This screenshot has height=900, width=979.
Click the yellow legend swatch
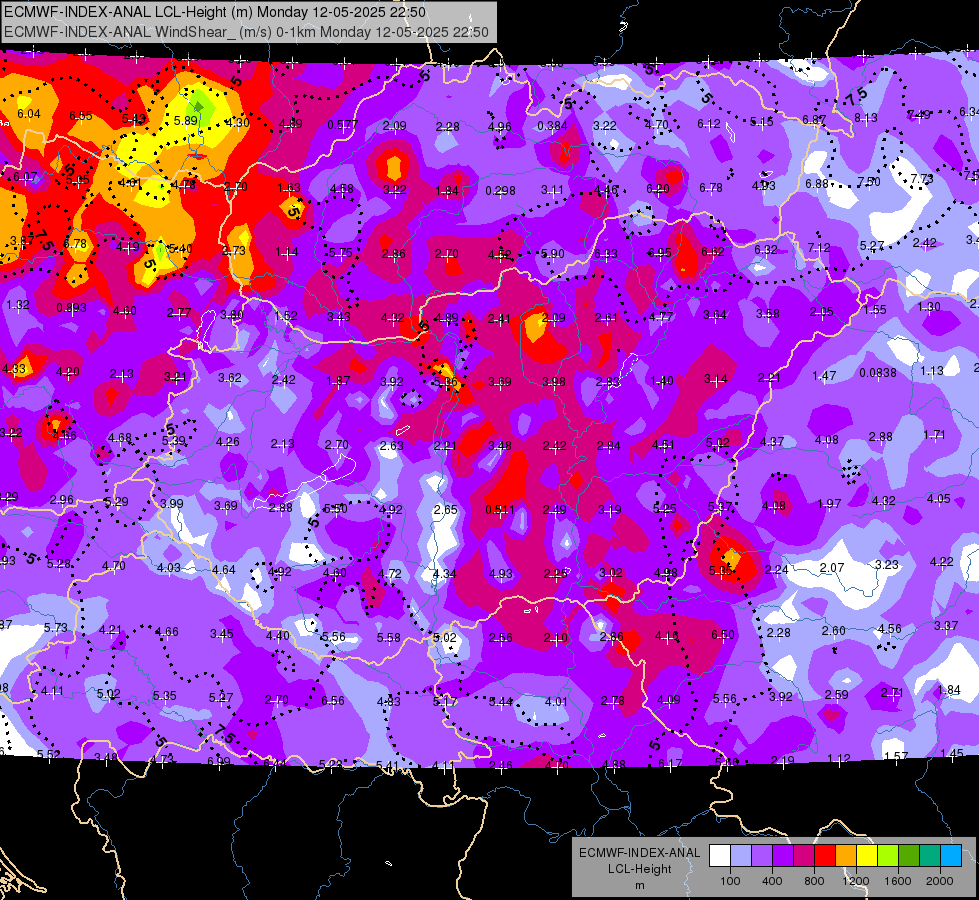[x=867, y=856]
